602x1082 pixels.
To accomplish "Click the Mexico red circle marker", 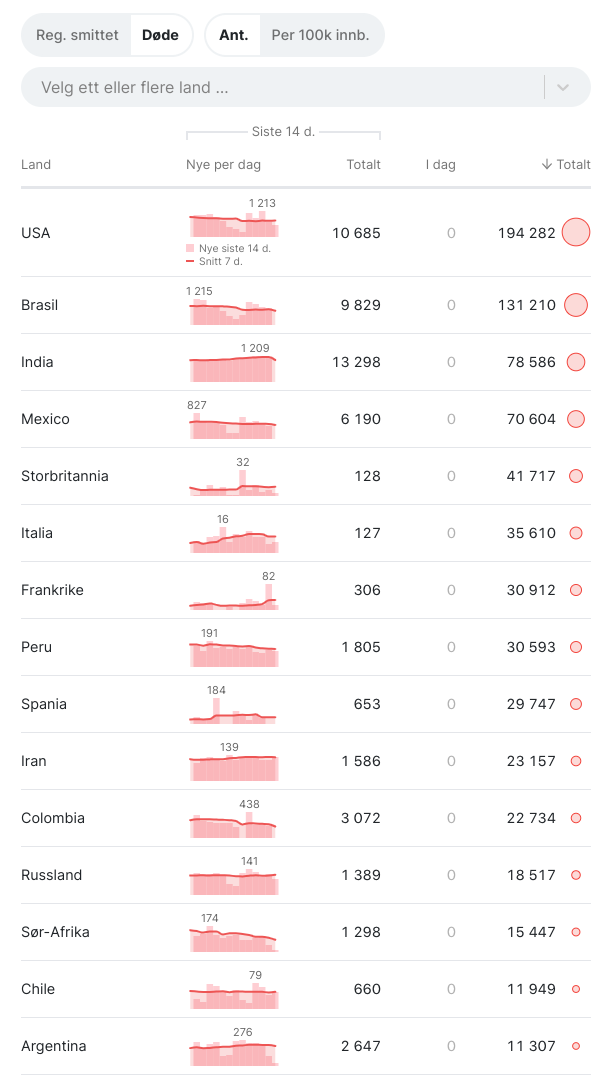I will 576,419.
